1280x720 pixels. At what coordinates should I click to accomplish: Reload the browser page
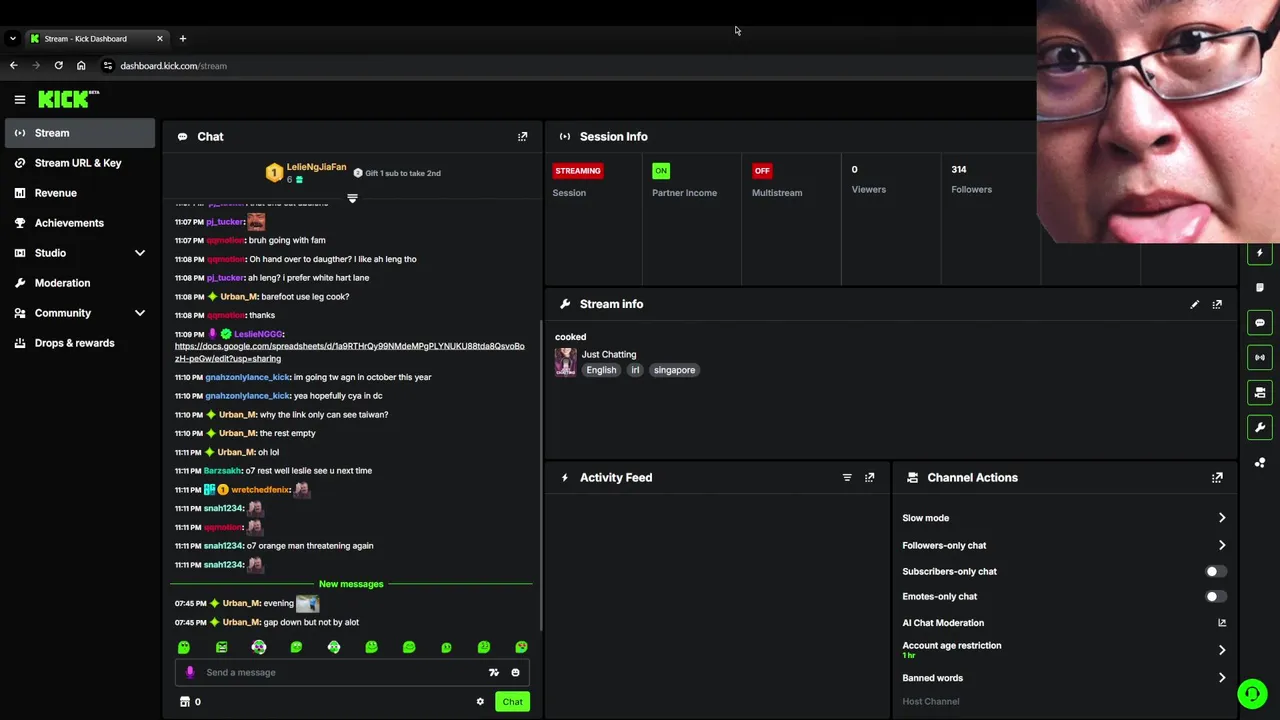click(58, 66)
